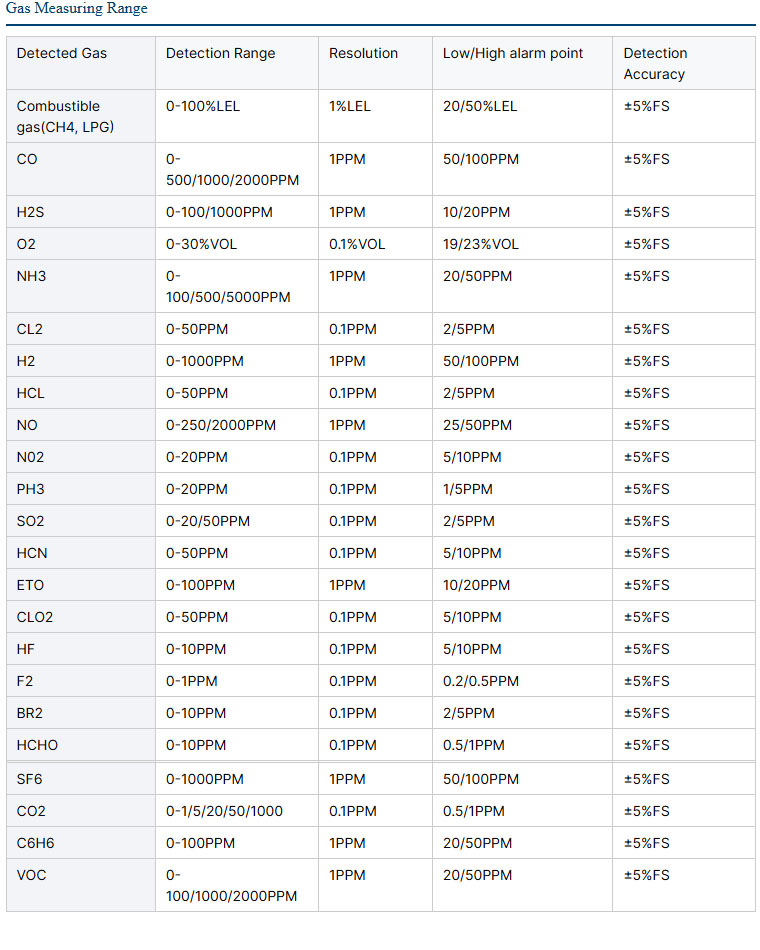Click the Resolution column header
This screenshot has width=760, height=950.
pyautogui.click(x=363, y=53)
